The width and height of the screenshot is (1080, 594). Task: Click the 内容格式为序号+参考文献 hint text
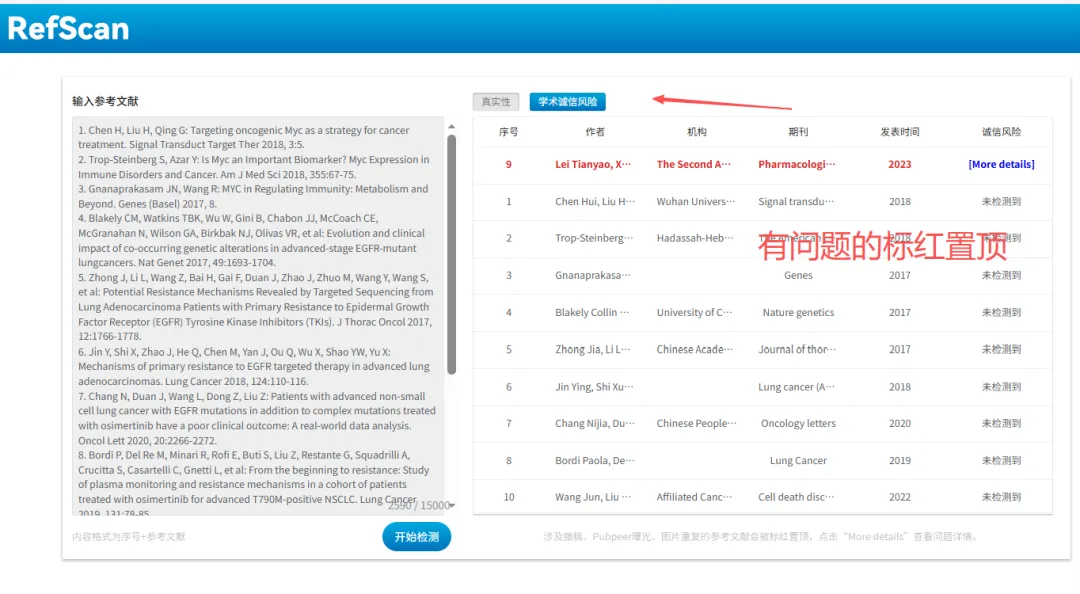(x=129, y=537)
